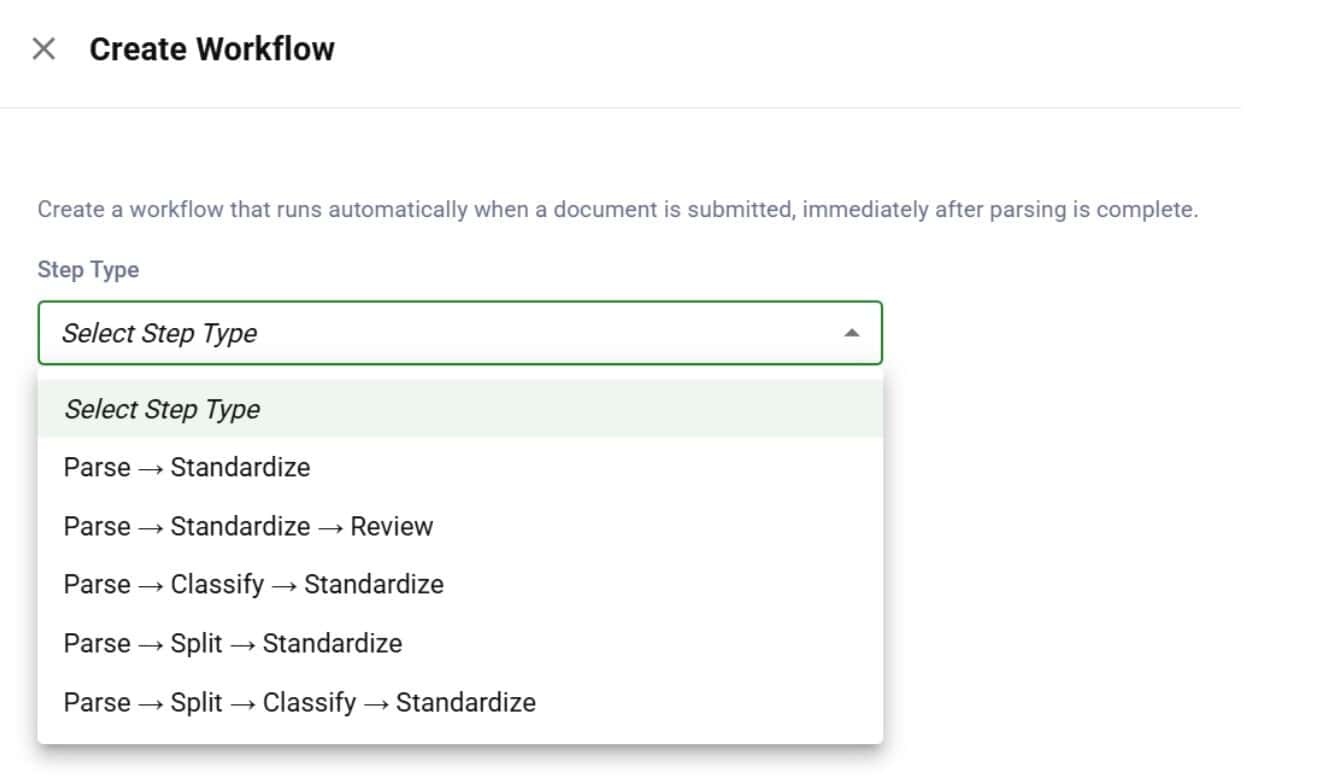Collapse the Step Type dropdown using its caret
The image size is (1333, 783).
851,333
